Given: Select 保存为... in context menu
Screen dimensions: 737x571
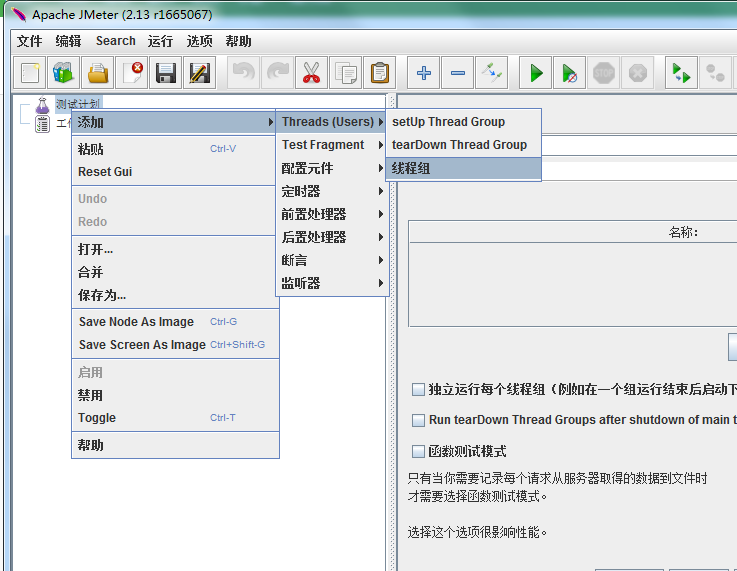Looking at the screenshot, I should coord(173,295).
